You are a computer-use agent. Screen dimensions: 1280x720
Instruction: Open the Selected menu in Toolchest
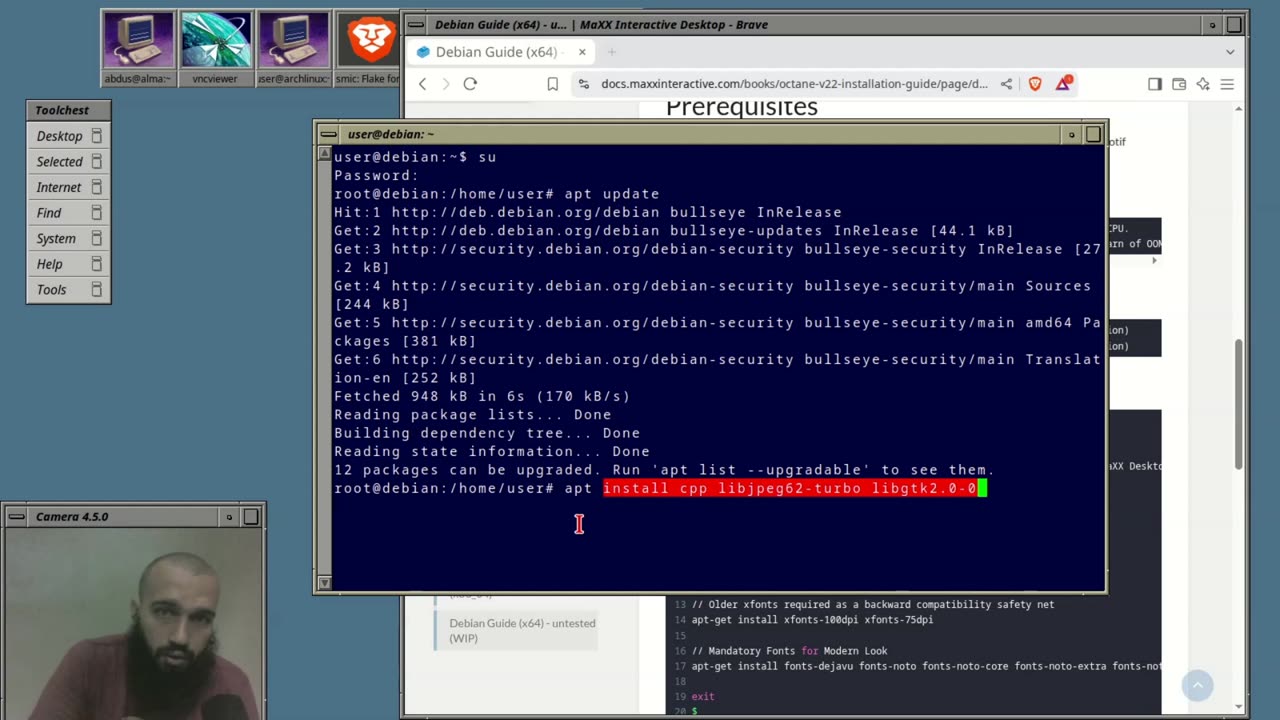click(x=68, y=161)
